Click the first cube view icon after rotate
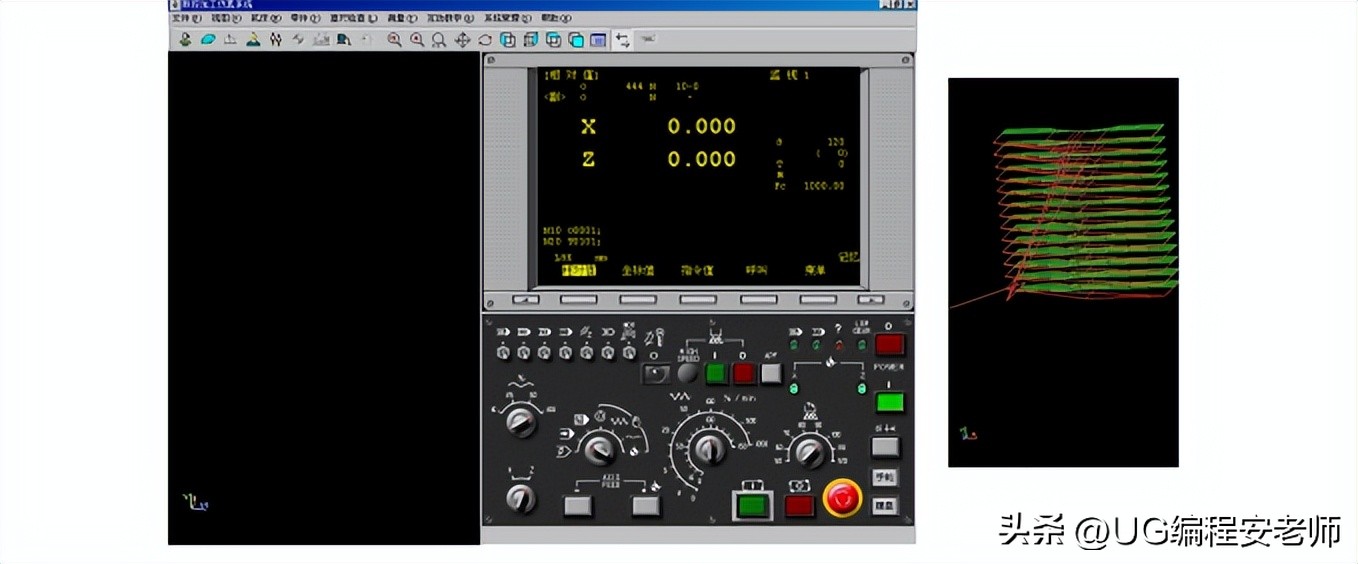The image size is (1358, 564). click(x=507, y=40)
